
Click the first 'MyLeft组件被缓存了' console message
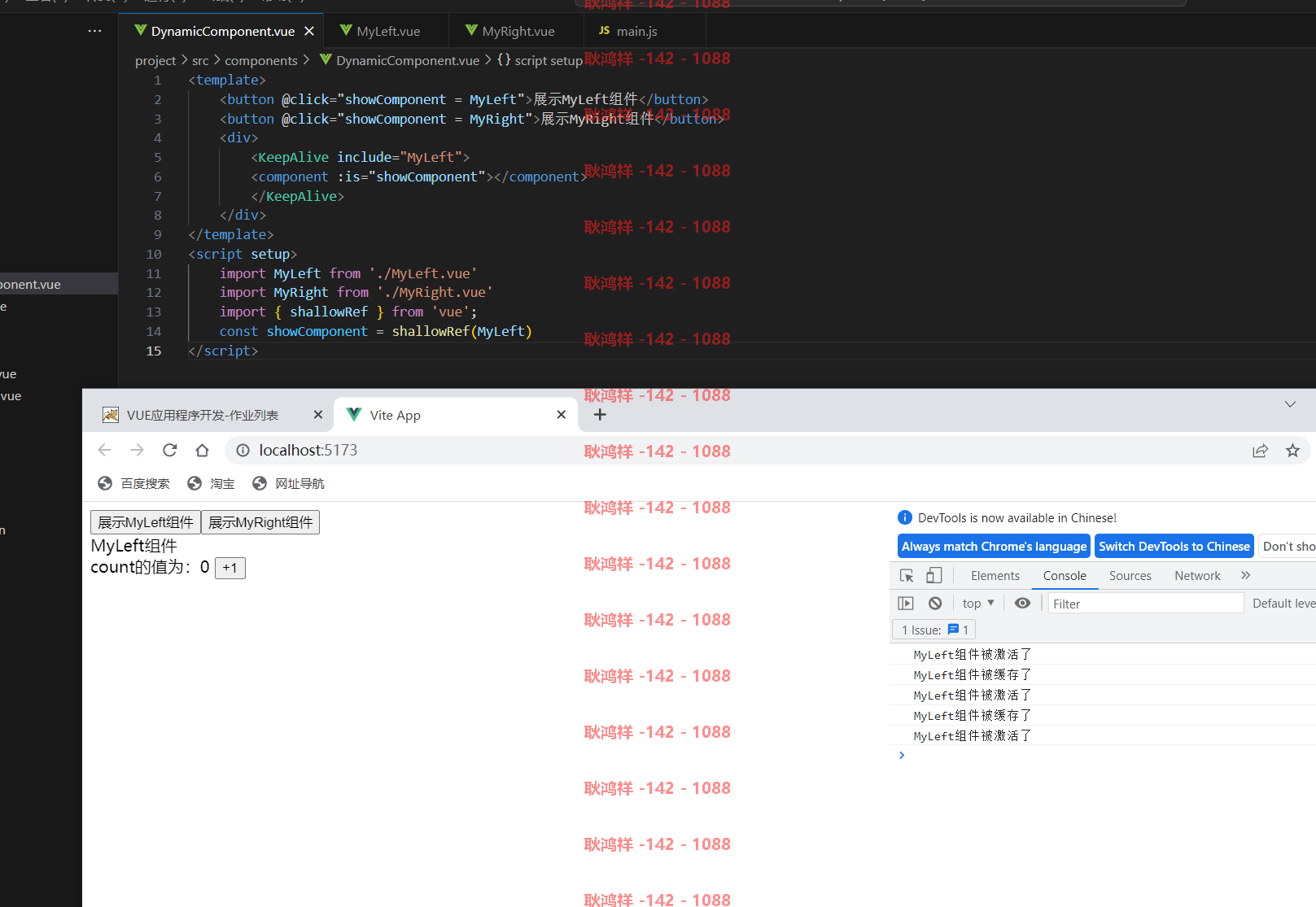(x=972, y=674)
